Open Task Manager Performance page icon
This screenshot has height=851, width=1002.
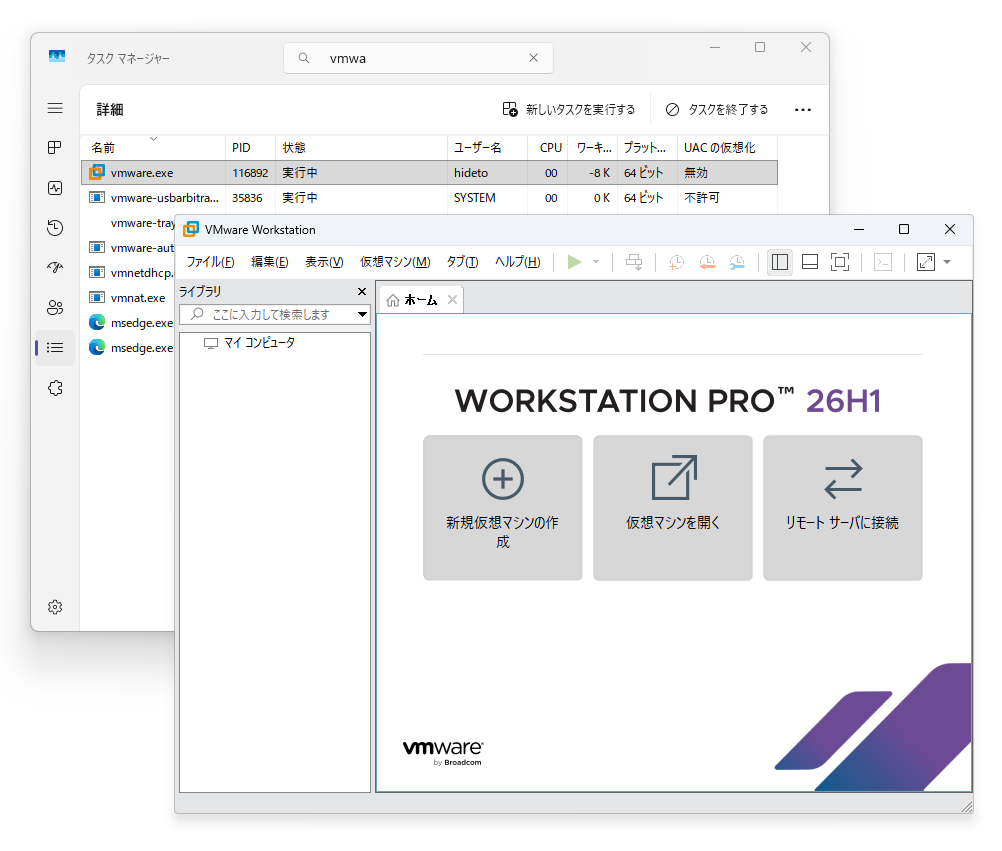pos(55,188)
